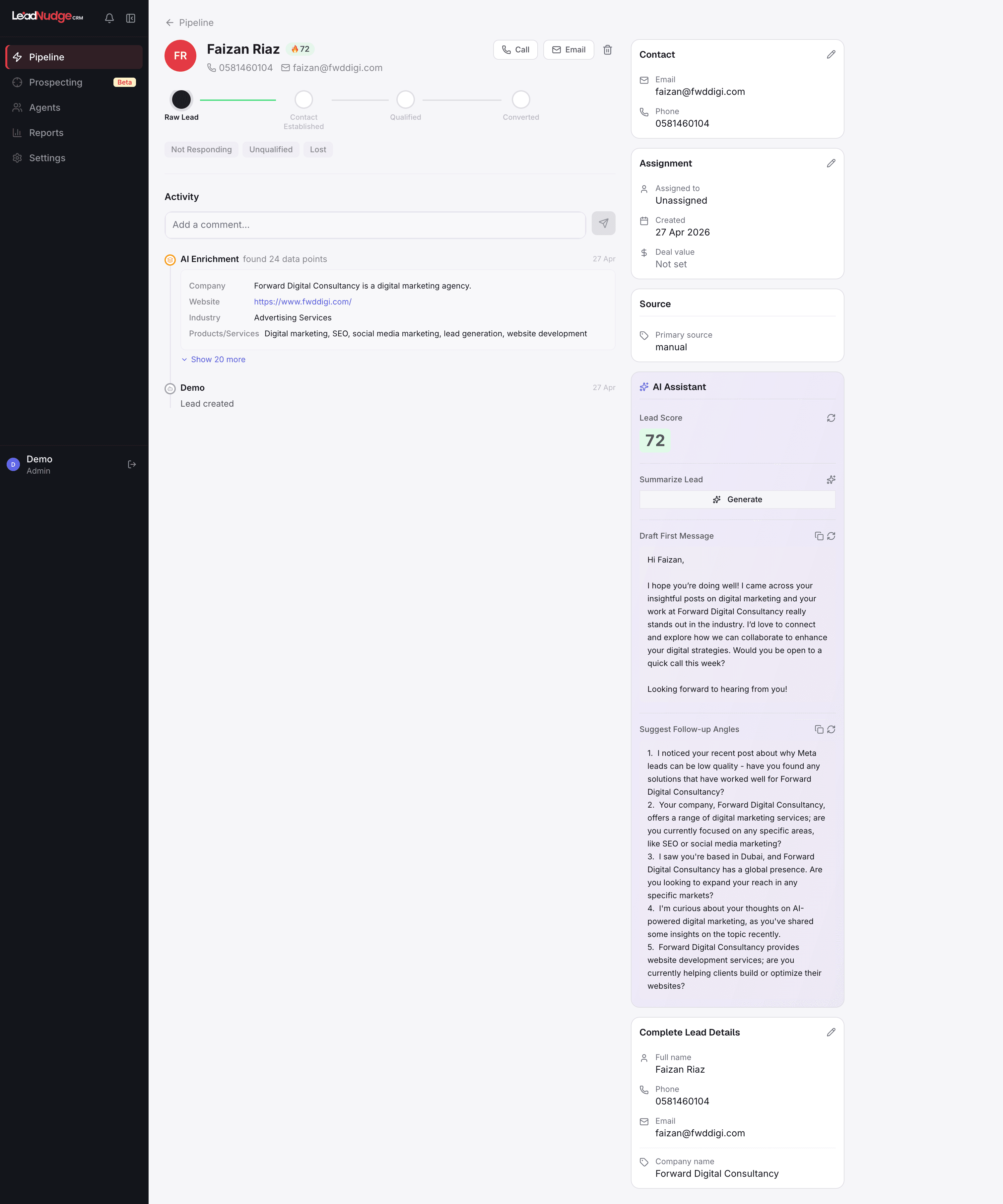
Task: Select the Contact Established stage
Action: [x=303, y=100]
